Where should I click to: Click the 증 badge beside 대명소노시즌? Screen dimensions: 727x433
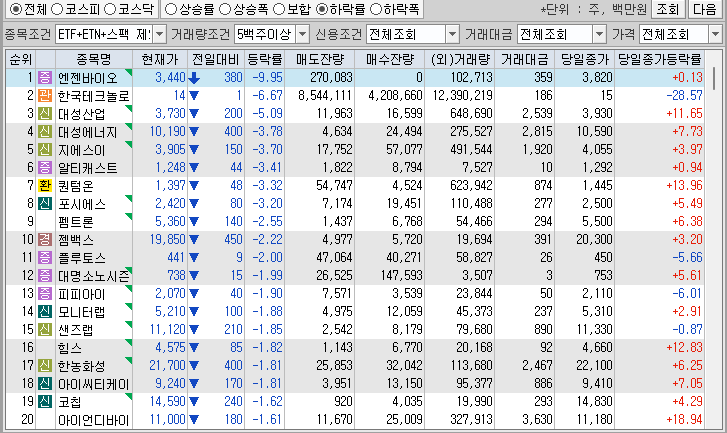[45, 275]
